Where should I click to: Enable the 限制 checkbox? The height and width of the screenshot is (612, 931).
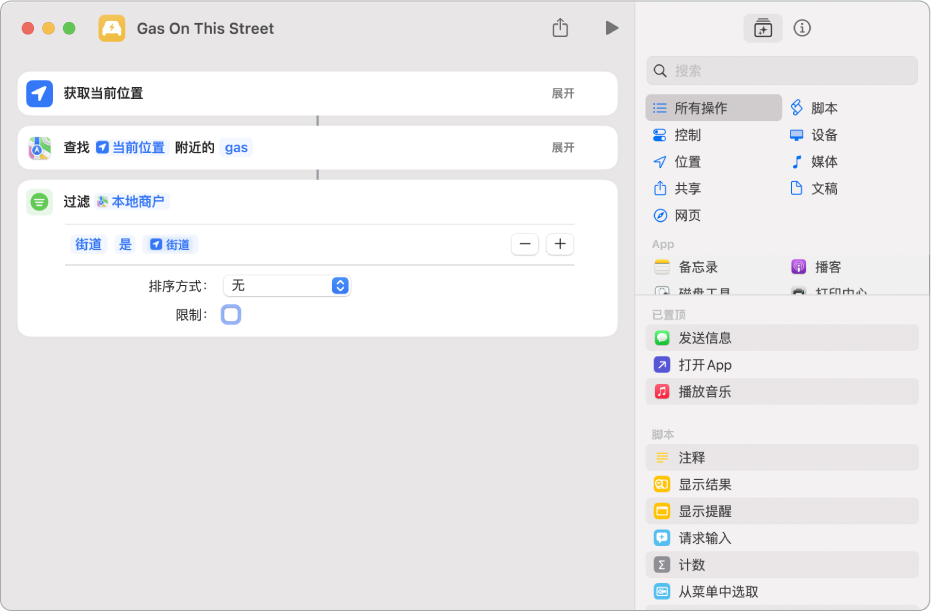coord(231,315)
